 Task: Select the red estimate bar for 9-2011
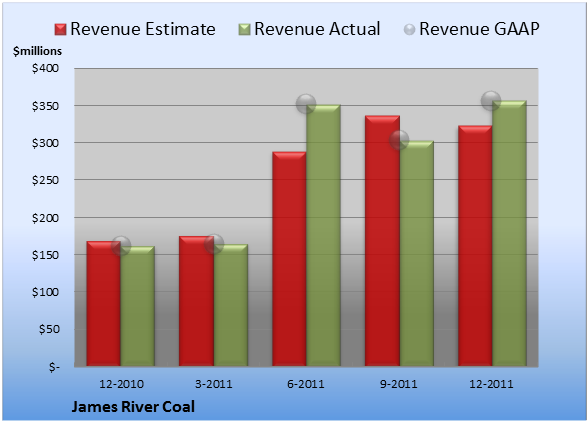(382, 241)
